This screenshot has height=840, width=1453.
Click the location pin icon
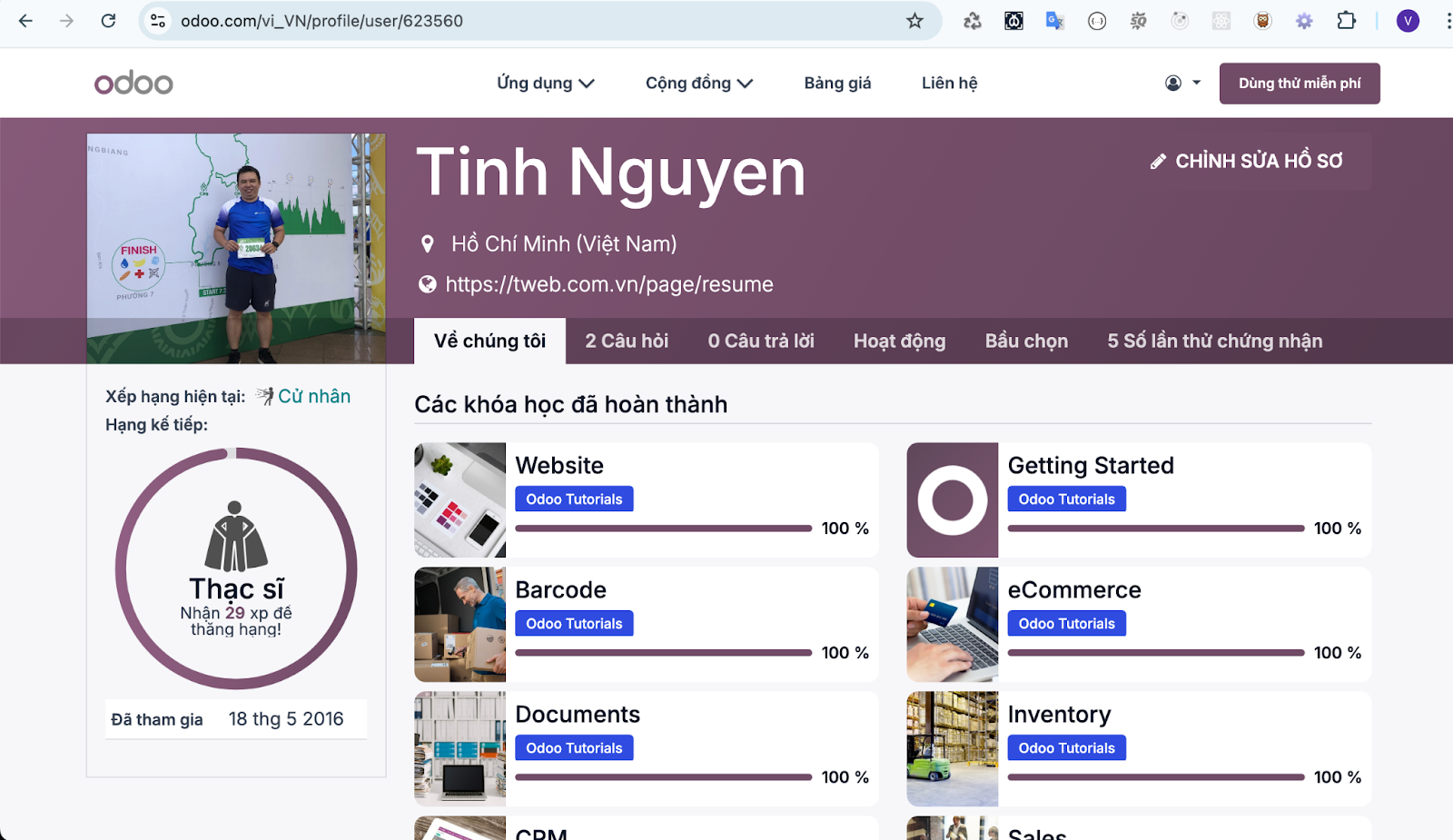coord(428,243)
